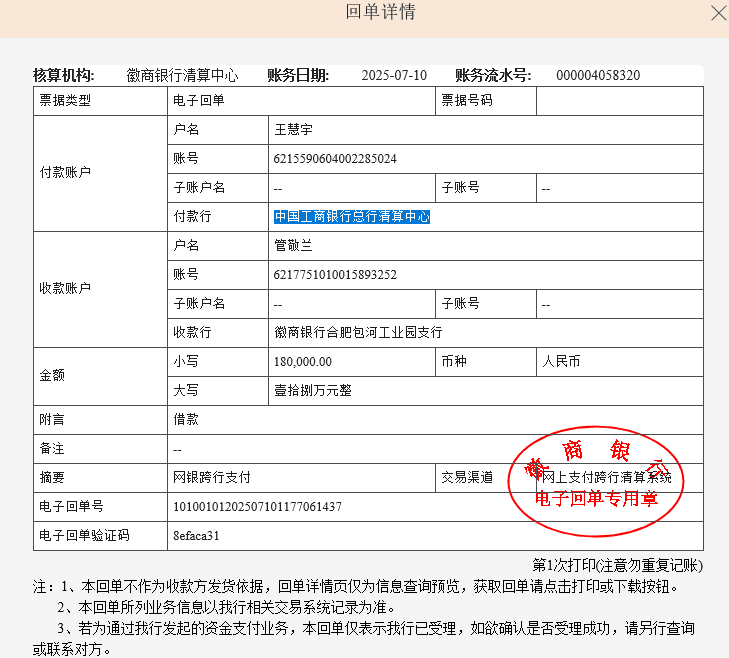The width and height of the screenshot is (729, 658).
Task: Click the 摘要 value 网银跨行支付
Action: pyautogui.click(x=212, y=478)
